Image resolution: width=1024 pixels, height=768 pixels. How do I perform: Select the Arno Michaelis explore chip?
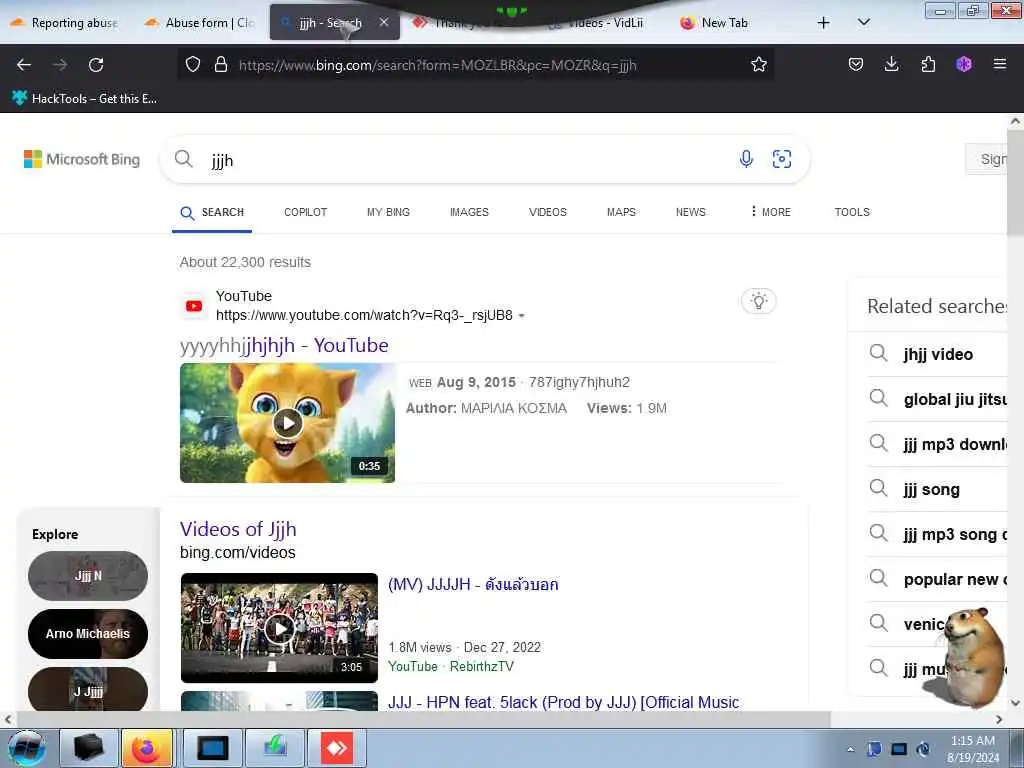pos(88,633)
